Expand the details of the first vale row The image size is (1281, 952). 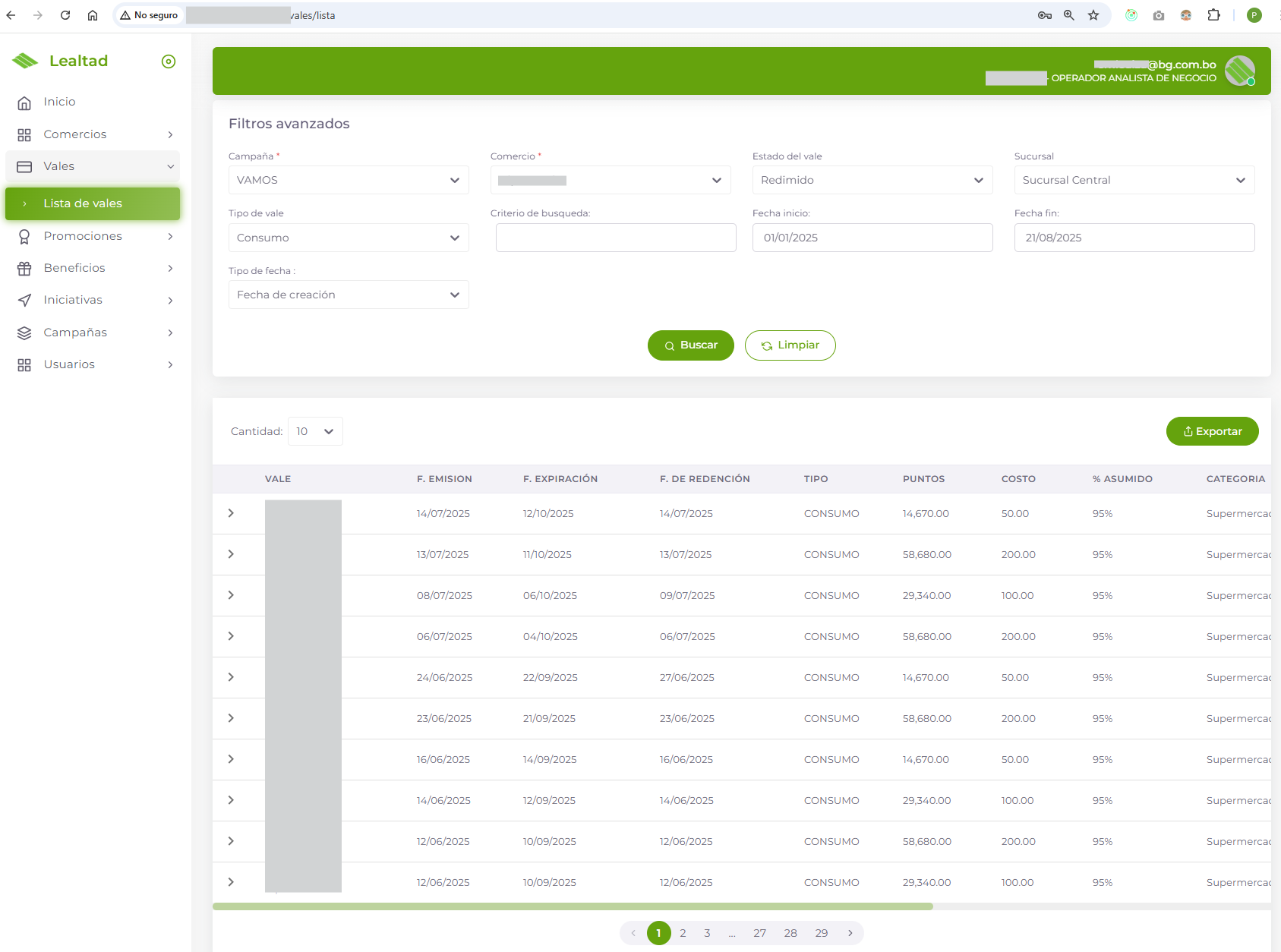click(x=231, y=512)
